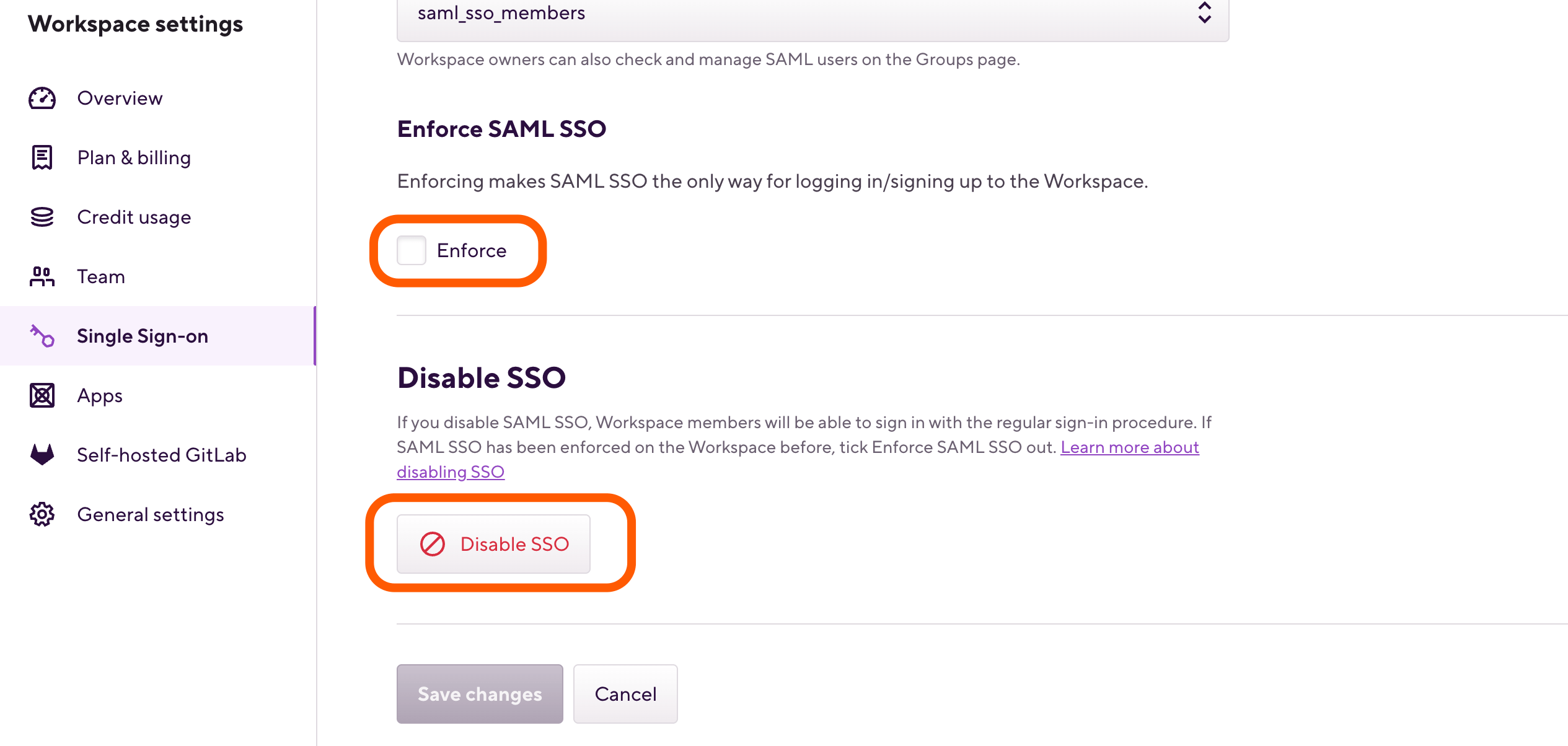The width and height of the screenshot is (1568, 746).
Task: Enable the Enforce SAML SSO checkbox
Action: point(411,250)
